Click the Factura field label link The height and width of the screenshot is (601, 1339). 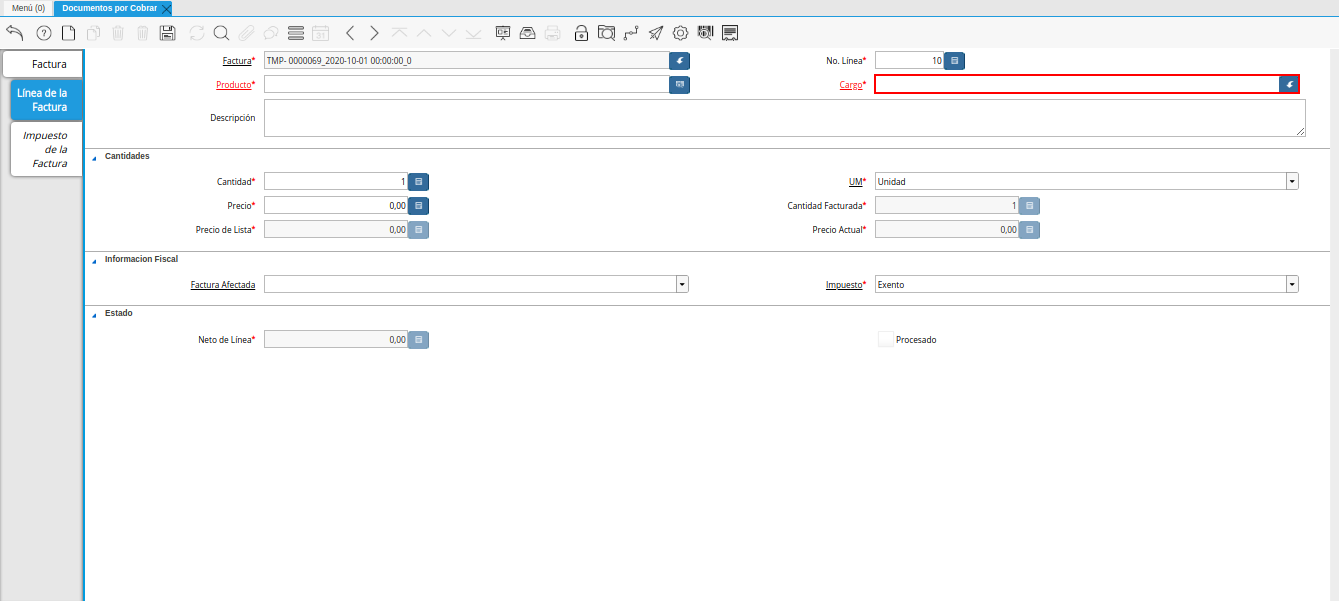click(237, 61)
